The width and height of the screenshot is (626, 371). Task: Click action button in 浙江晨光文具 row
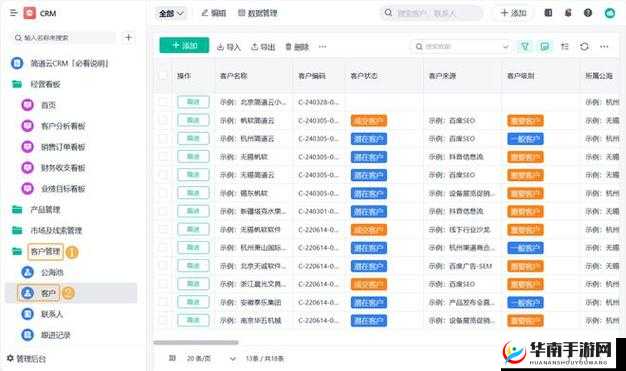point(193,284)
